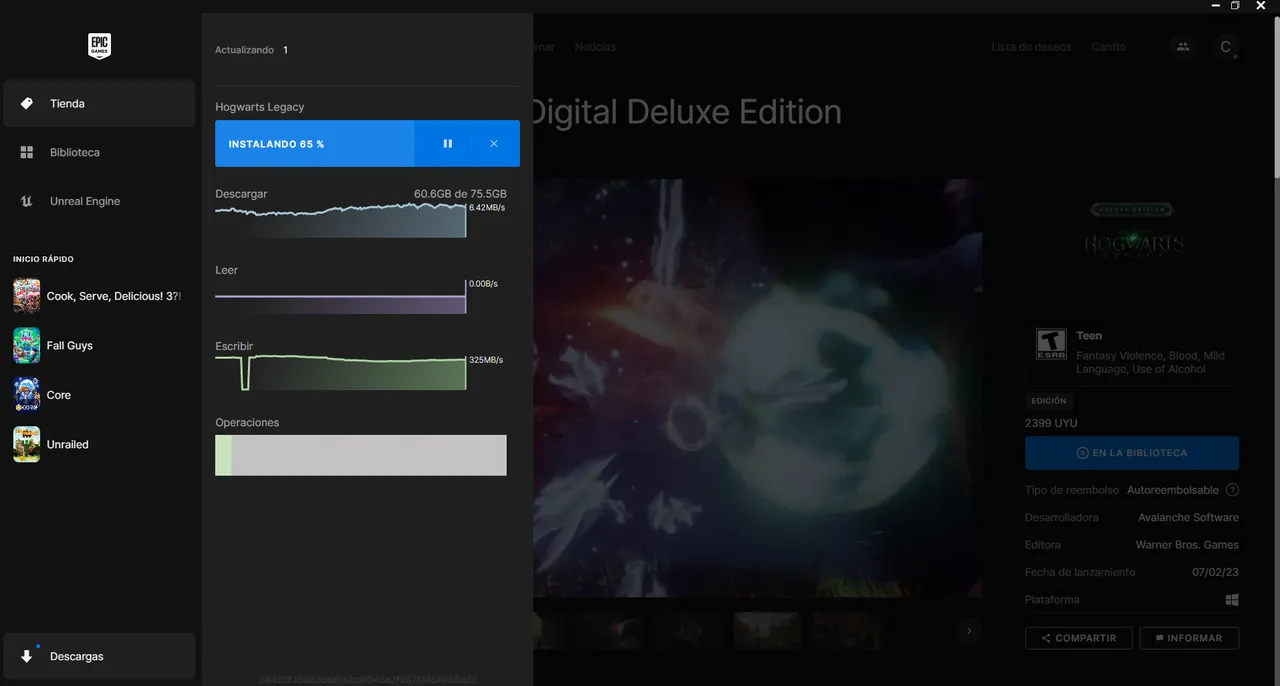Viewport: 1280px width, 686px height.
Task: Click the Hogwarts Legacy Deluxe Edition logo
Action: tap(1132, 233)
